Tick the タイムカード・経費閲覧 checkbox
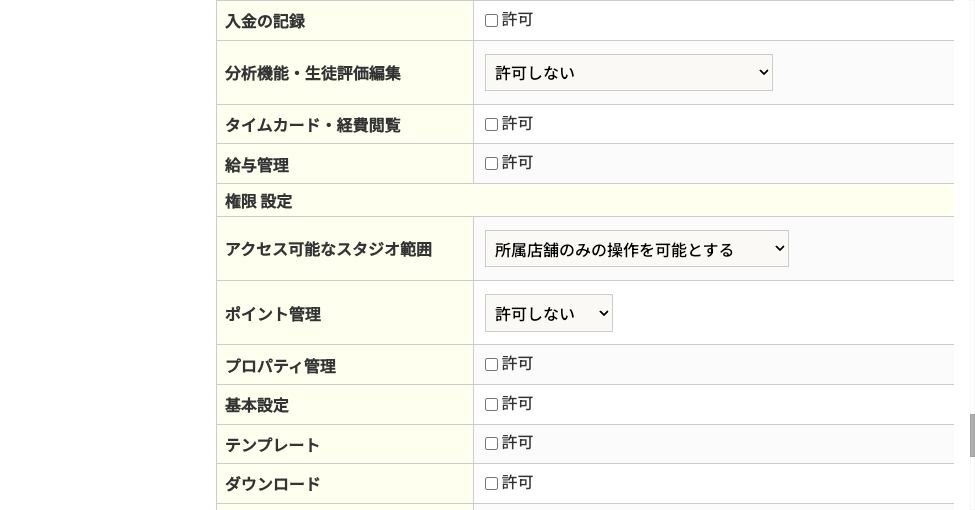 pyautogui.click(x=491, y=125)
